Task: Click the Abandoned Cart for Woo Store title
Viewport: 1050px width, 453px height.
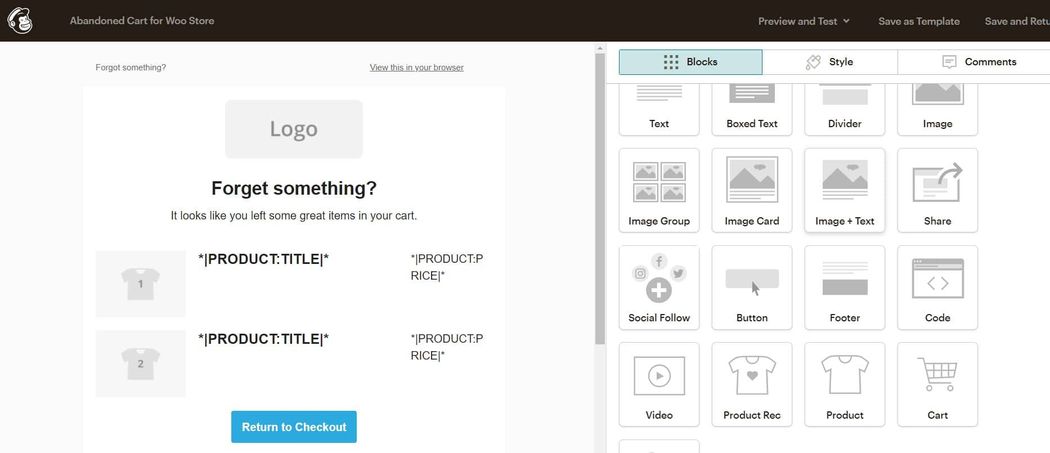Action: click(x=142, y=21)
